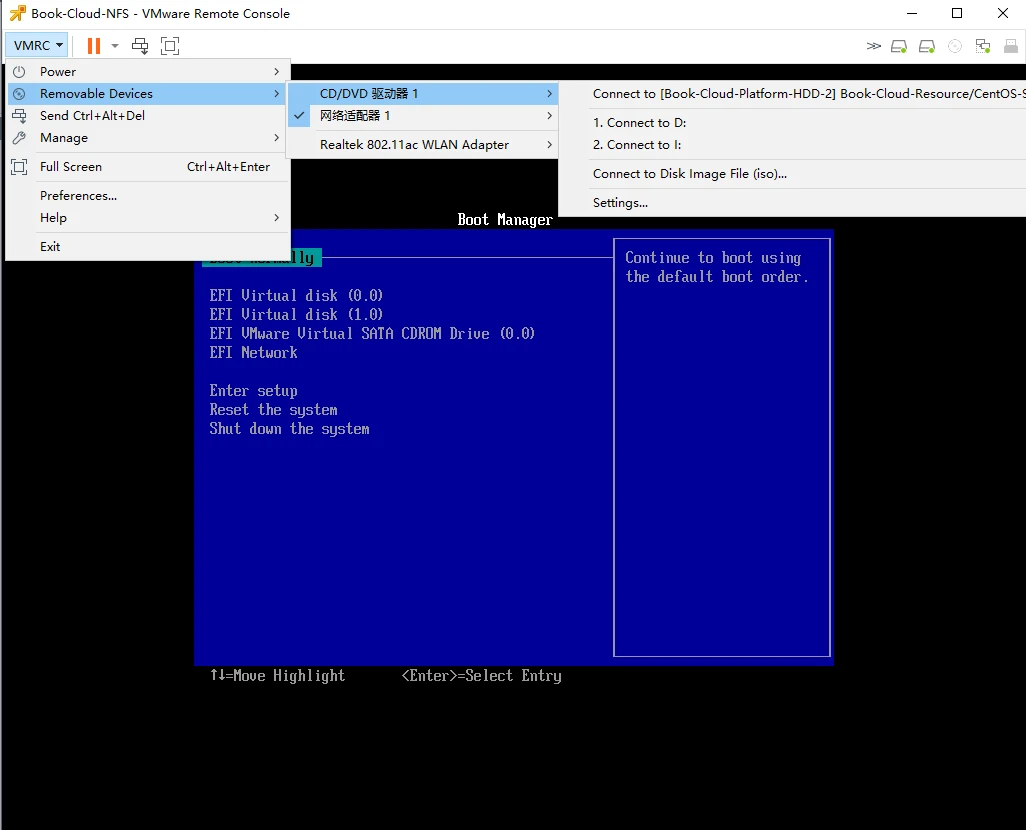This screenshot has height=830, width=1026.
Task: Expand the Manage submenu arrow
Action: 277,138
